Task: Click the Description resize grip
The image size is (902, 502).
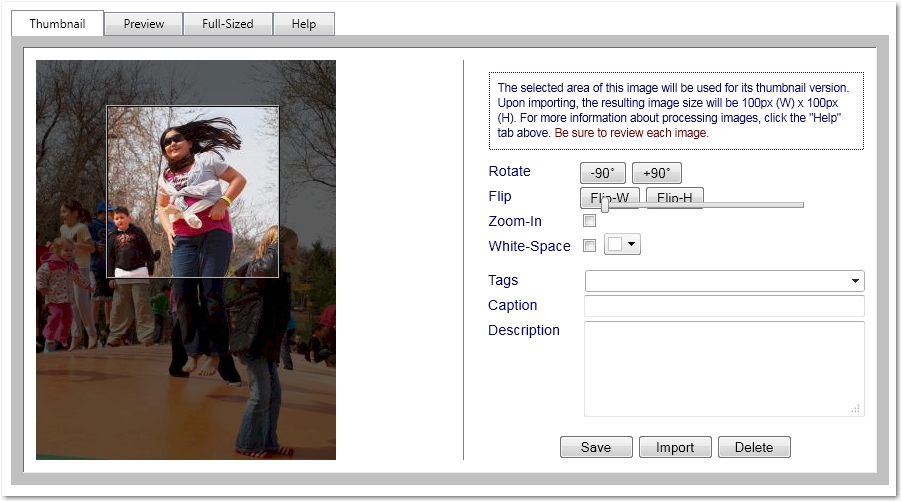Action: point(856,408)
